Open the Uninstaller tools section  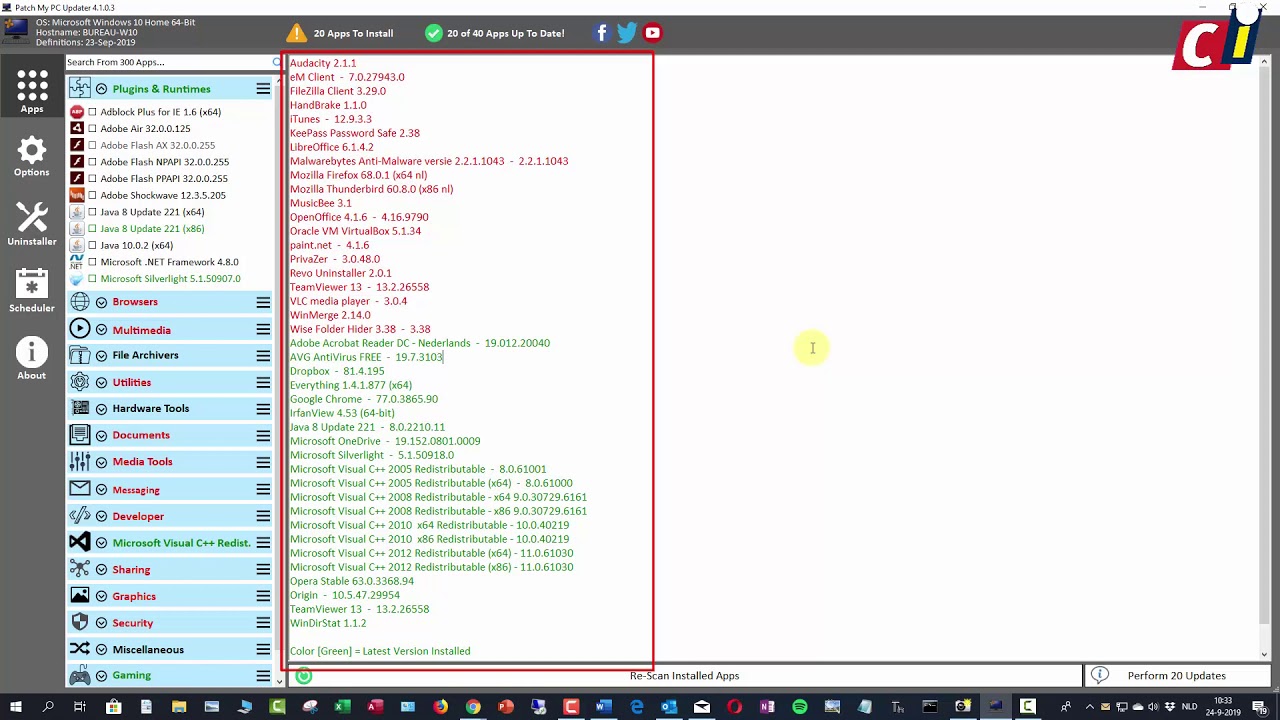pos(32,224)
